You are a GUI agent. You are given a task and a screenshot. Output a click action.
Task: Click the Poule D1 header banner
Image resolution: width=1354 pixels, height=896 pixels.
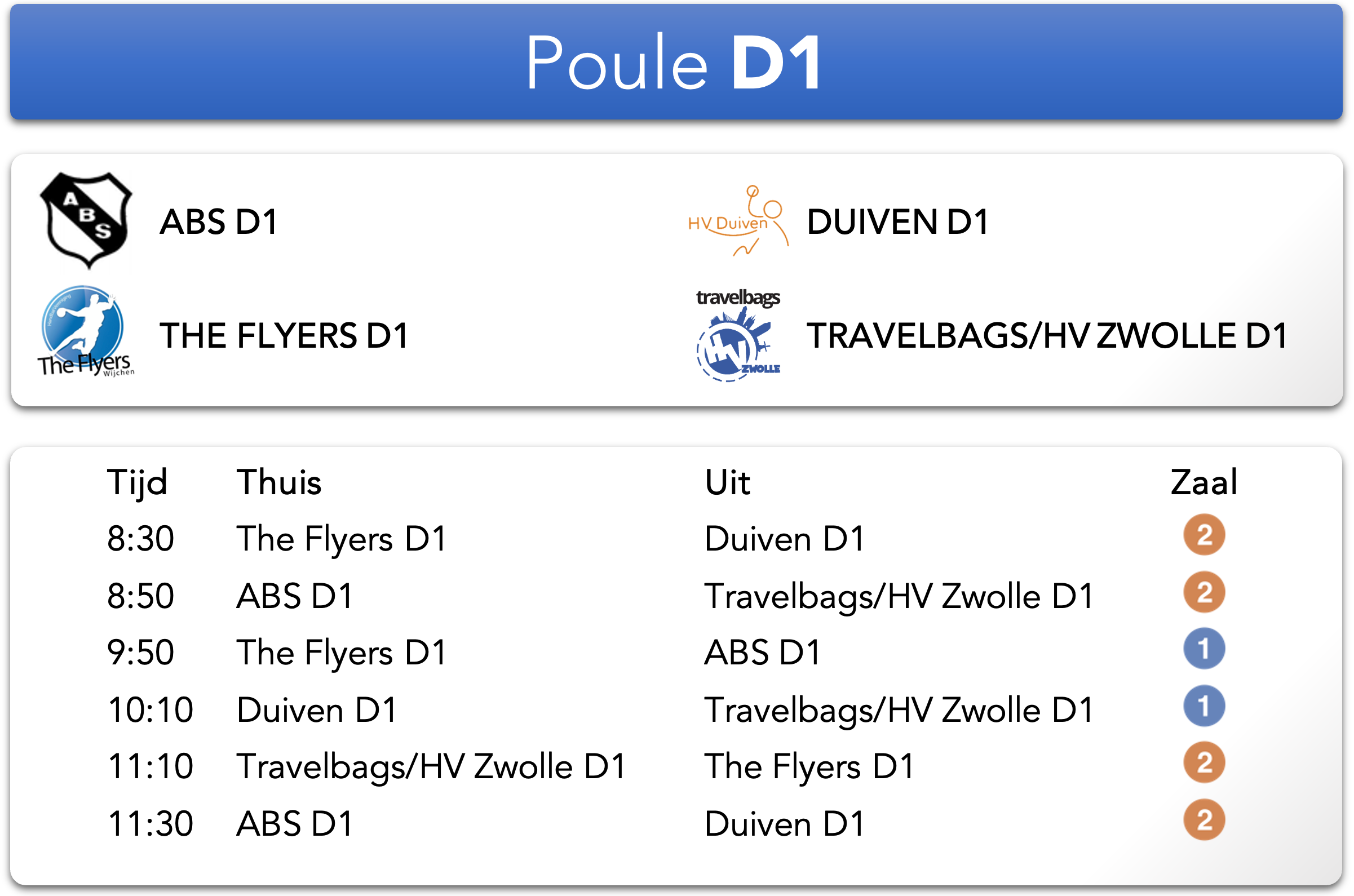point(676,62)
